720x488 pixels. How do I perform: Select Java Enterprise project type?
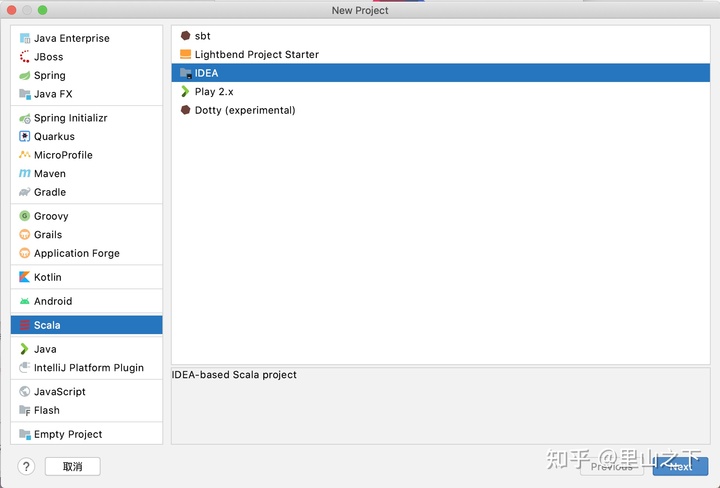tap(86, 38)
